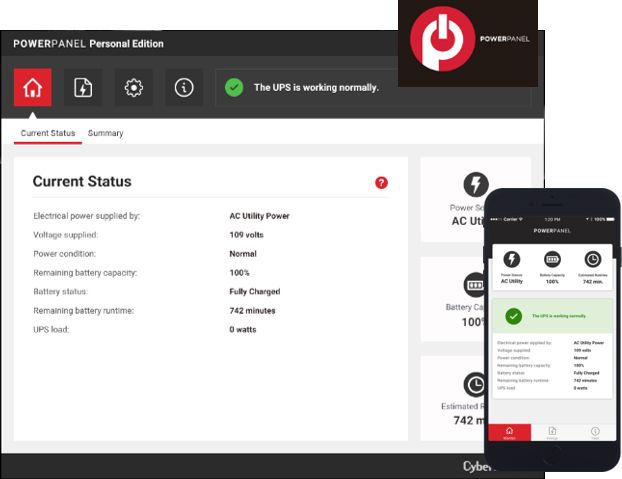
Task: Click the Estimated Runtime clock icon in sidebar
Action: 474,385
